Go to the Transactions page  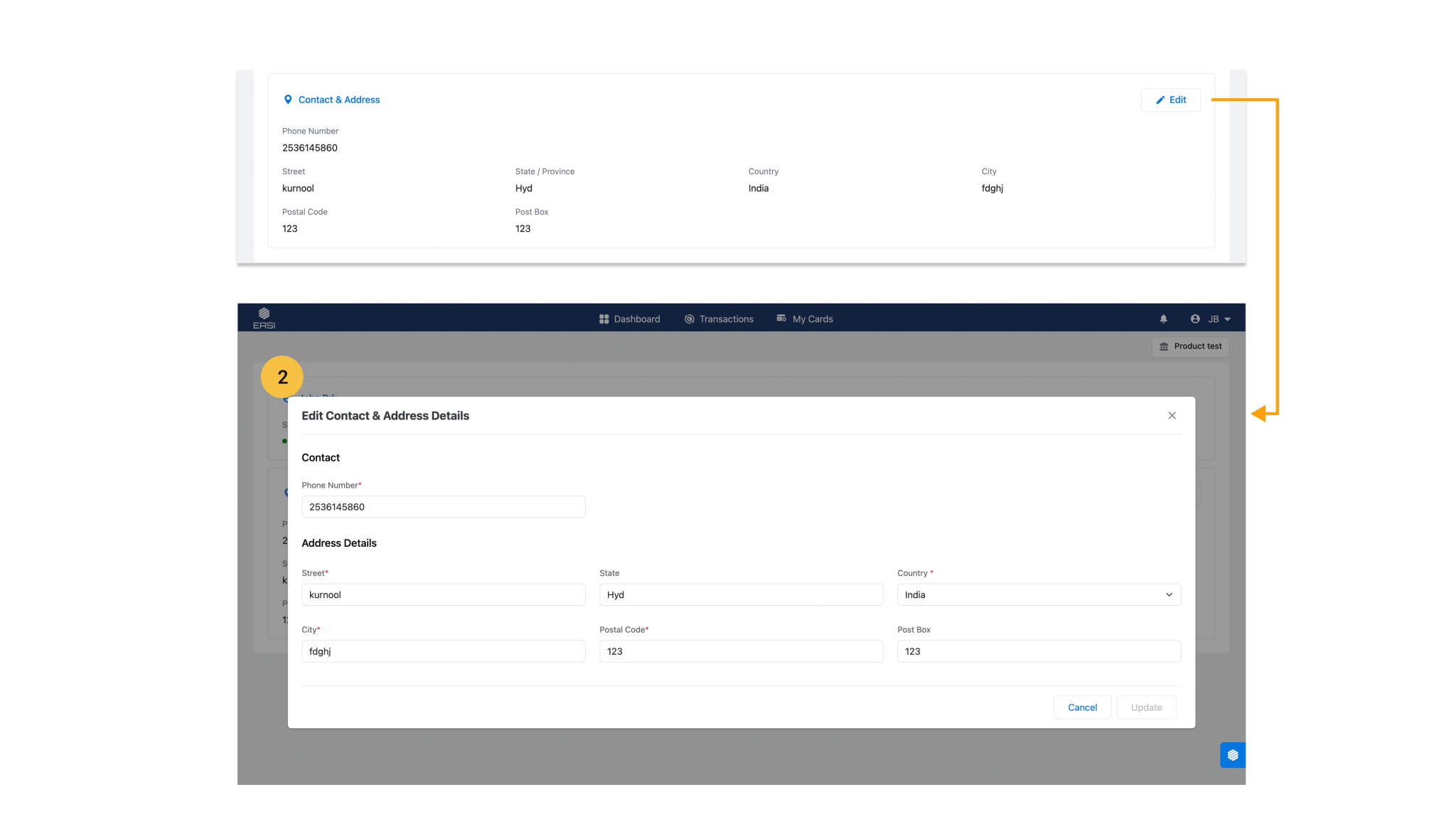click(719, 319)
